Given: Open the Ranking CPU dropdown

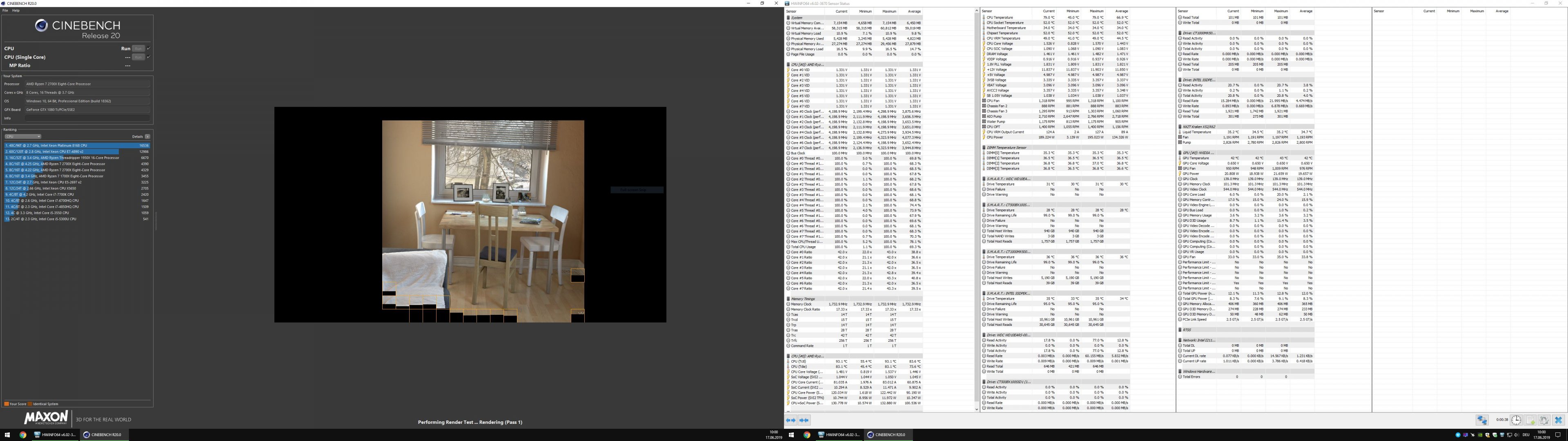Looking at the screenshot, I should coord(22,136).
